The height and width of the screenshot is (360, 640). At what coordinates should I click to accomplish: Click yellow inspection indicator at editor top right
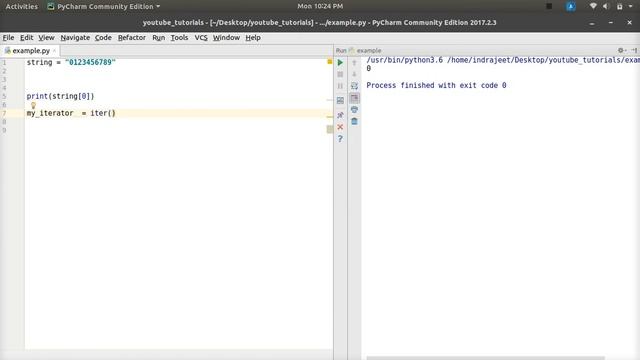click(x=330, y=62)
